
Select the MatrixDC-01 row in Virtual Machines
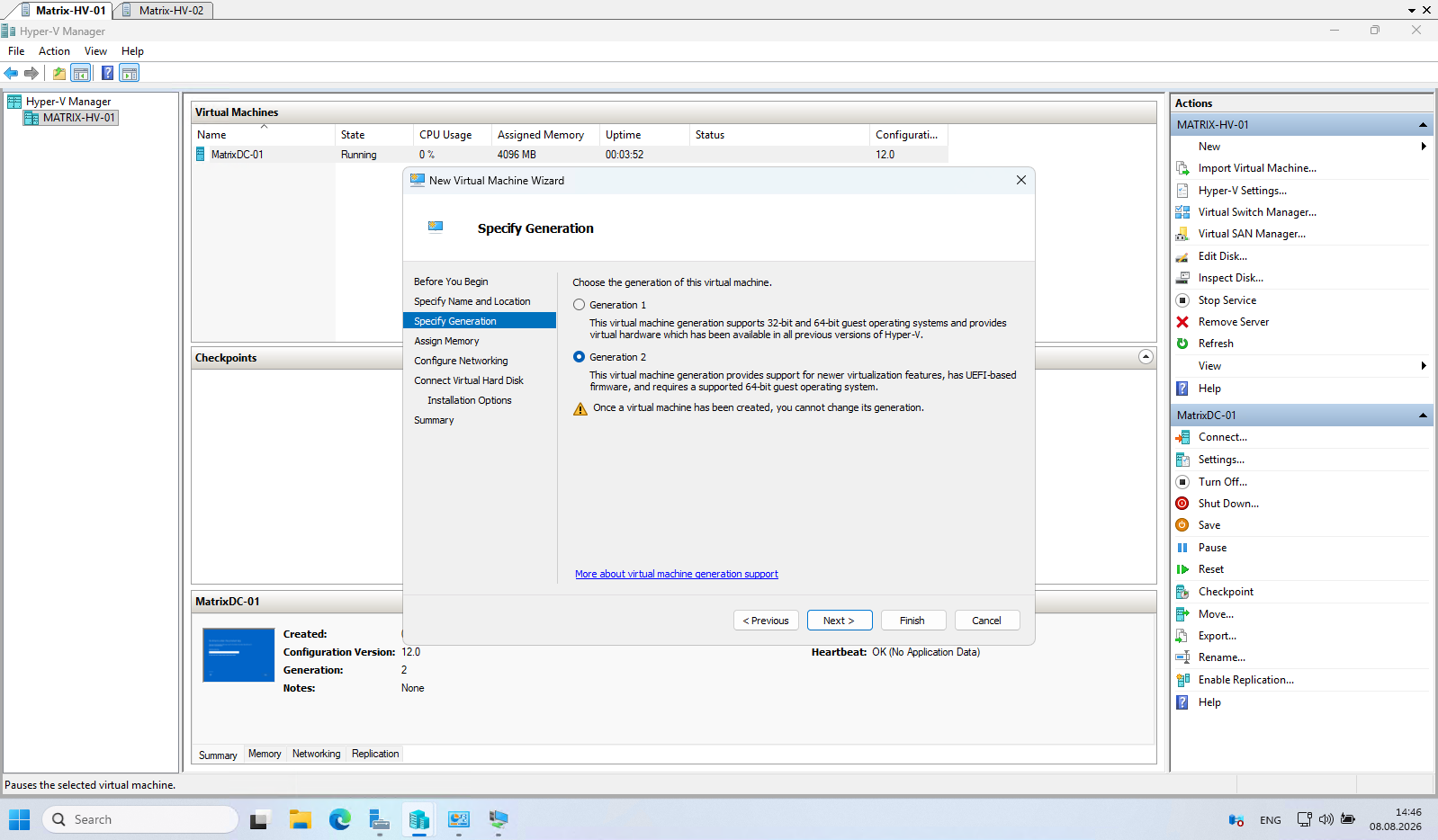coord(570,155)
